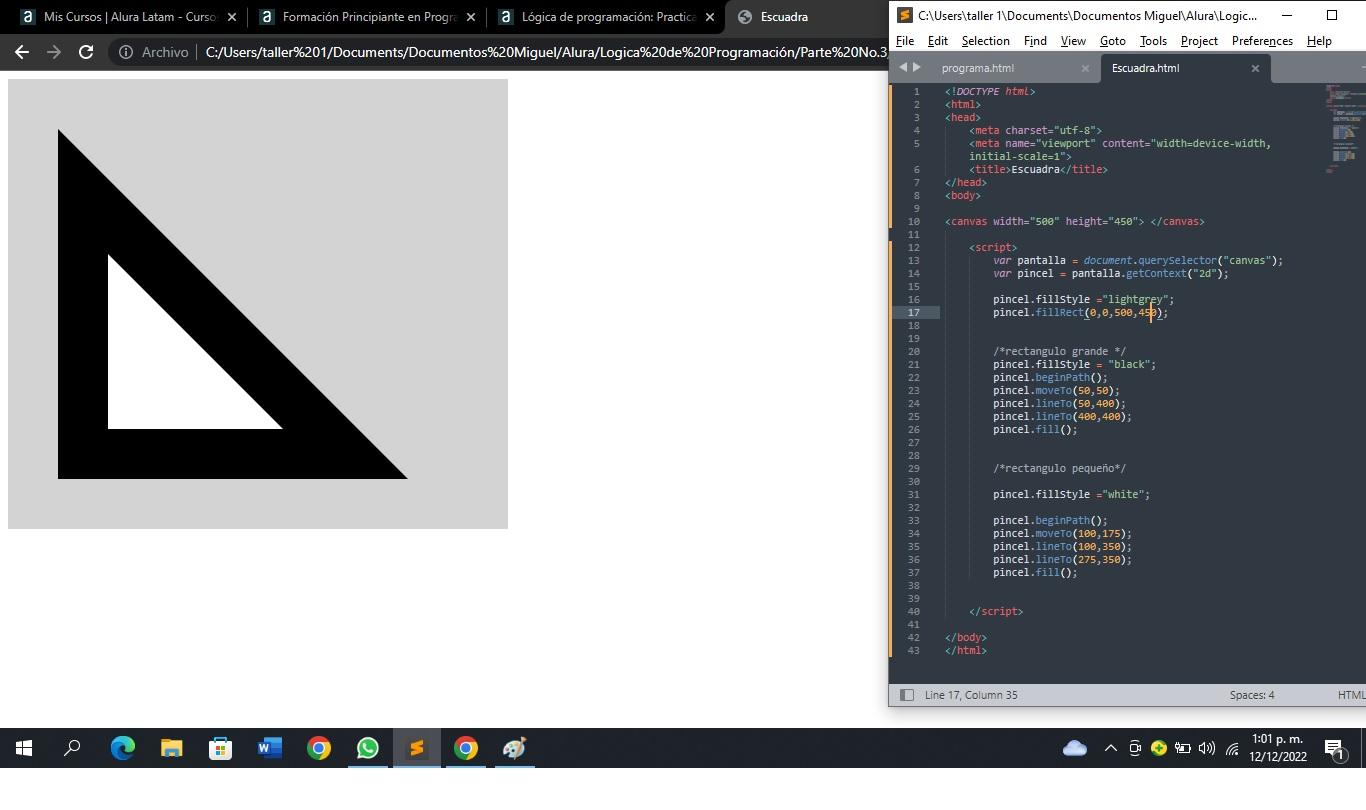Click the Archivo info icon in address bar
The width and height of the screenshot is (1366, 810).
coord(126,52)
